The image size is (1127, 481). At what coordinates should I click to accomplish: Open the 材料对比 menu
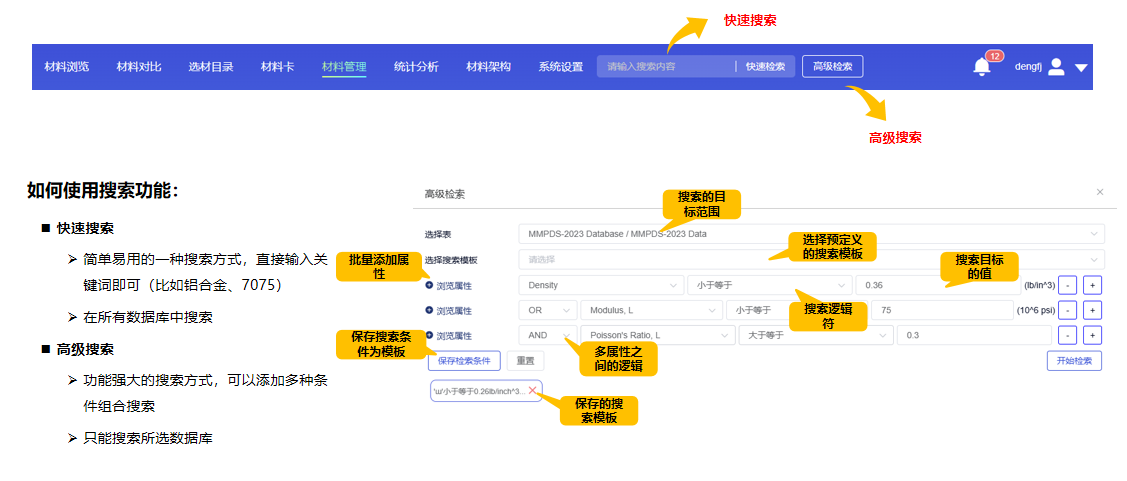point(139,67)
